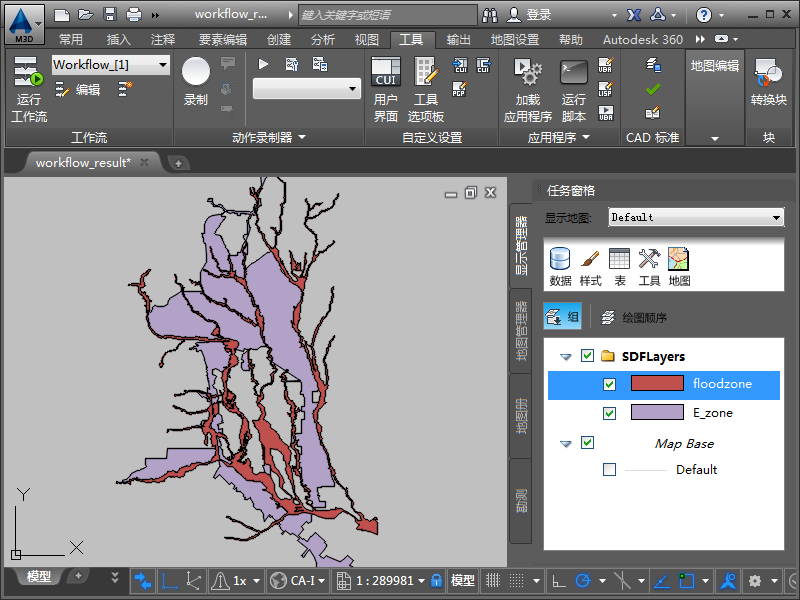The image size is (800, 600).
Task: Click the red floodzone color swatch
Action: pyautogui.click(x=657, y=384)
